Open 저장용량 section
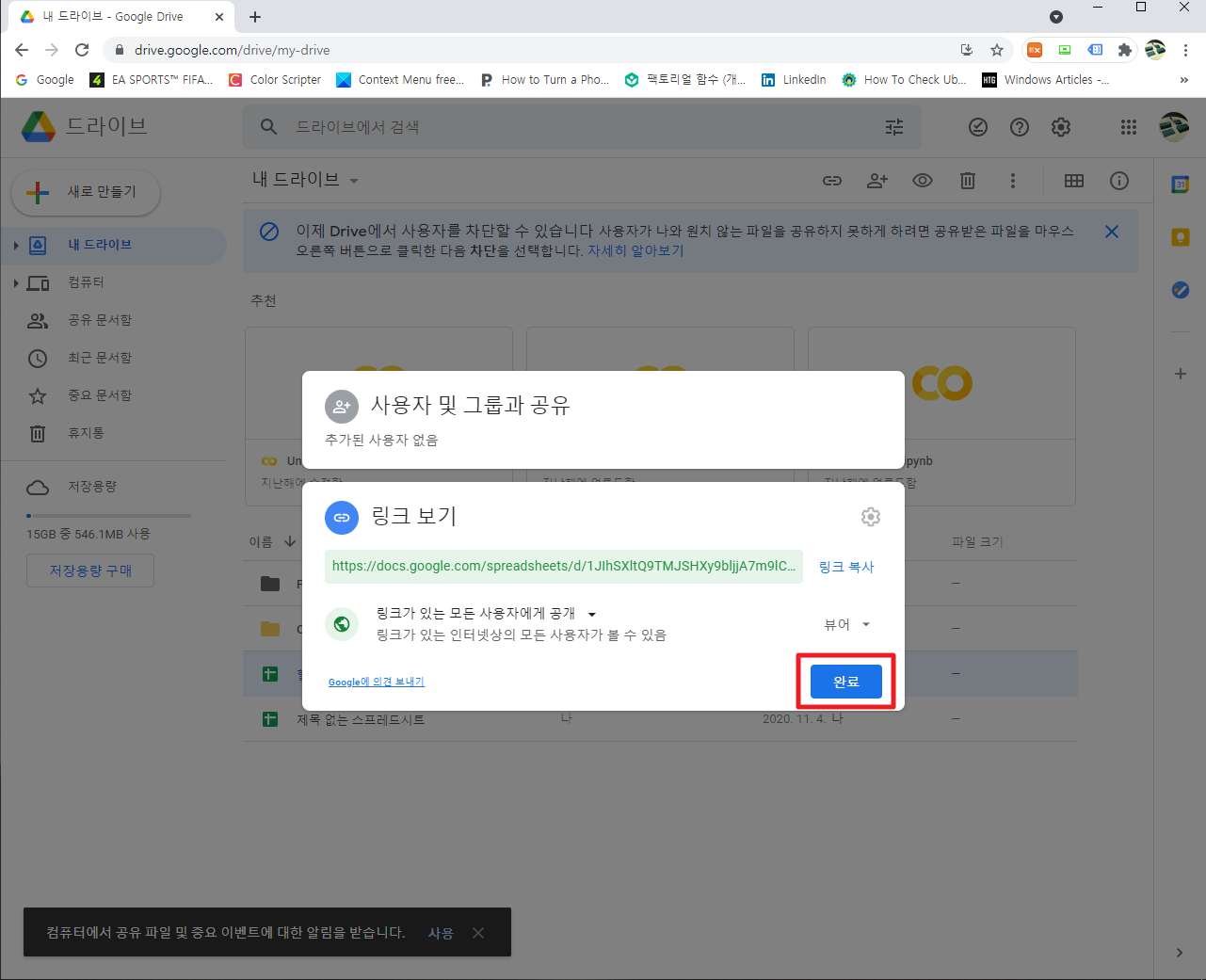 [92, 487]
